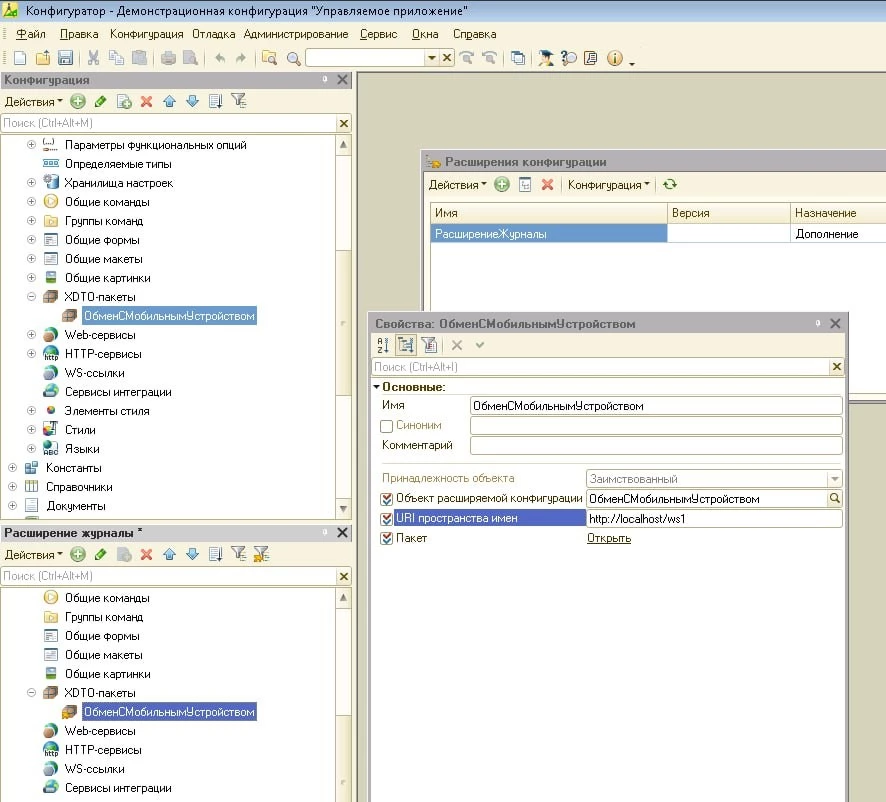Open the Отладка menu
Screen dimensions: 886x802
click(213, 34)
